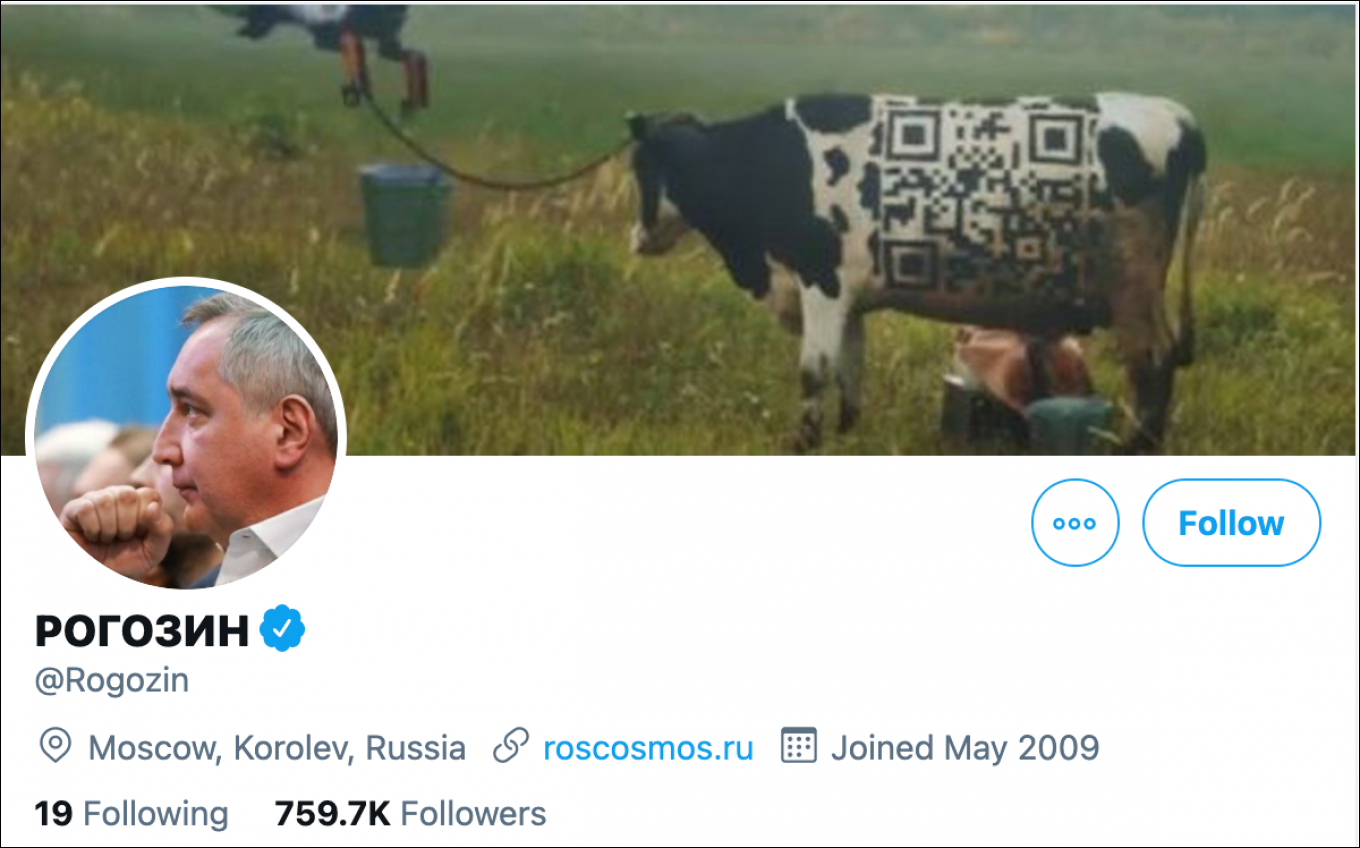Select the @Rogozin handle text
1360x848 pixels.
point(112,681)
